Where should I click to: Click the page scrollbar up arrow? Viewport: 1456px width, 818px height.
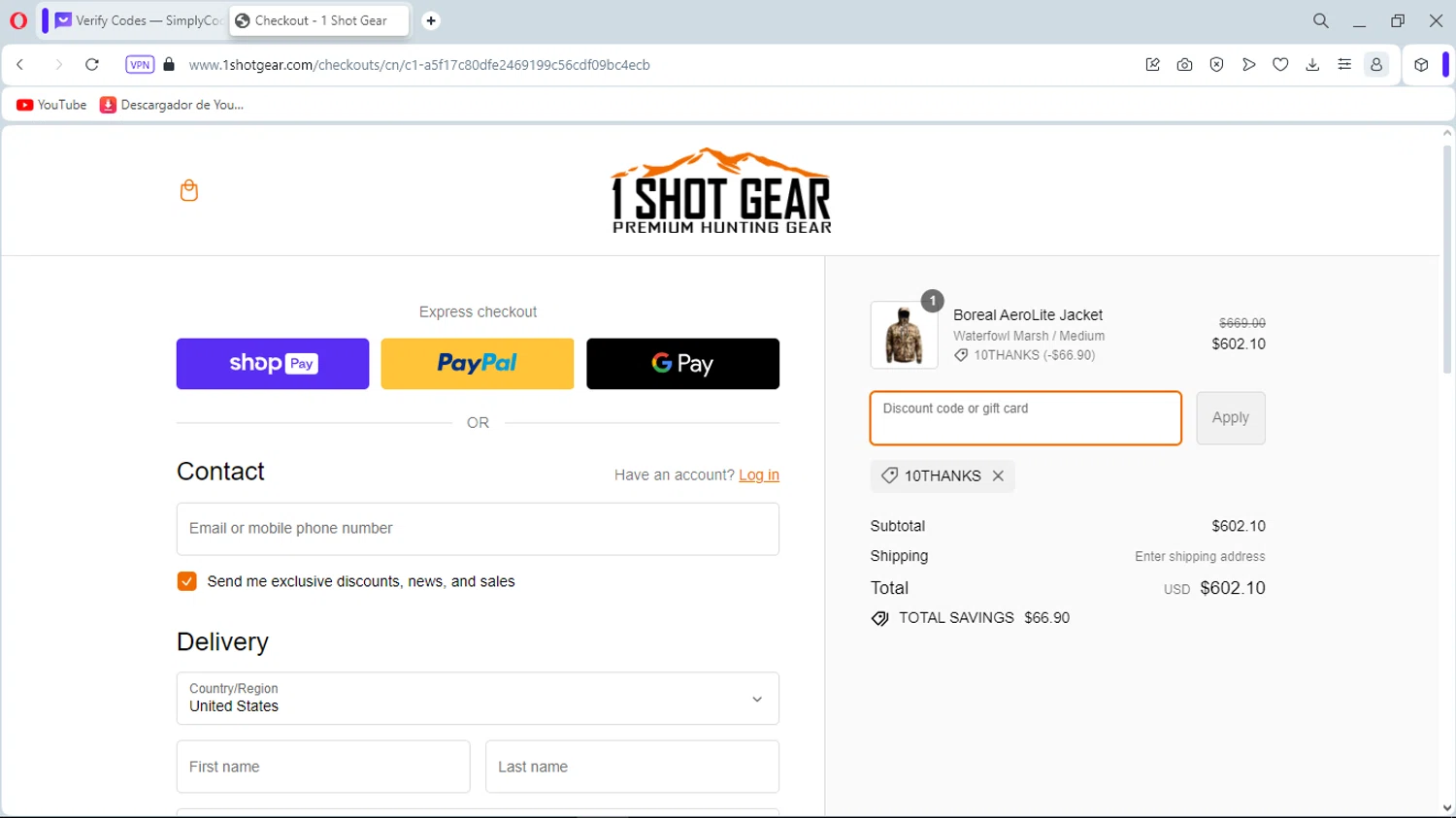click(x=1447, y=133)
